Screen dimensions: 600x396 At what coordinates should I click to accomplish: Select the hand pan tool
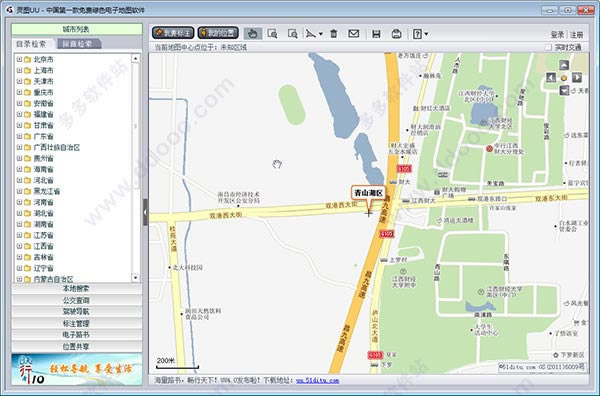[x=252, y=34]
